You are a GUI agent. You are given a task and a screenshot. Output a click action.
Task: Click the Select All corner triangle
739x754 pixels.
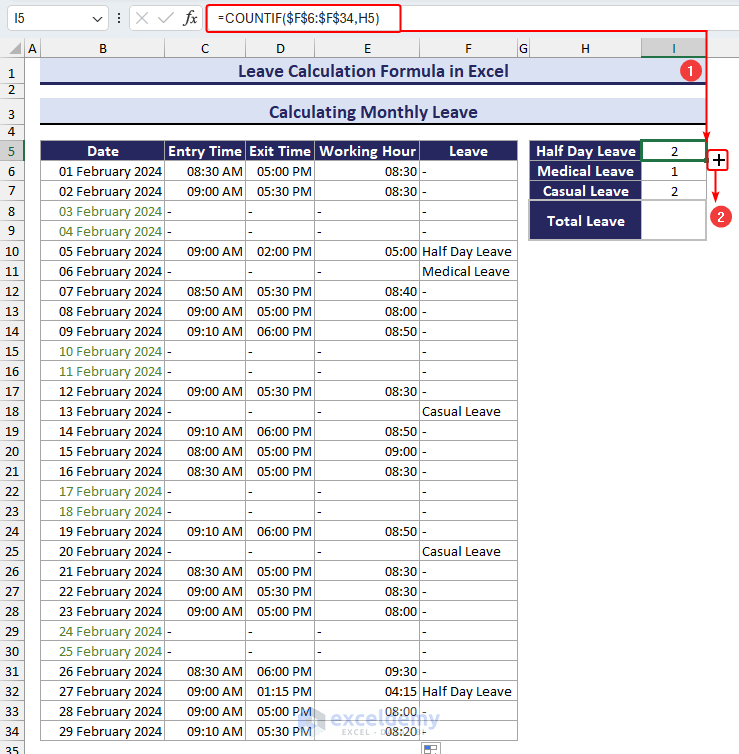coord(15,48)
